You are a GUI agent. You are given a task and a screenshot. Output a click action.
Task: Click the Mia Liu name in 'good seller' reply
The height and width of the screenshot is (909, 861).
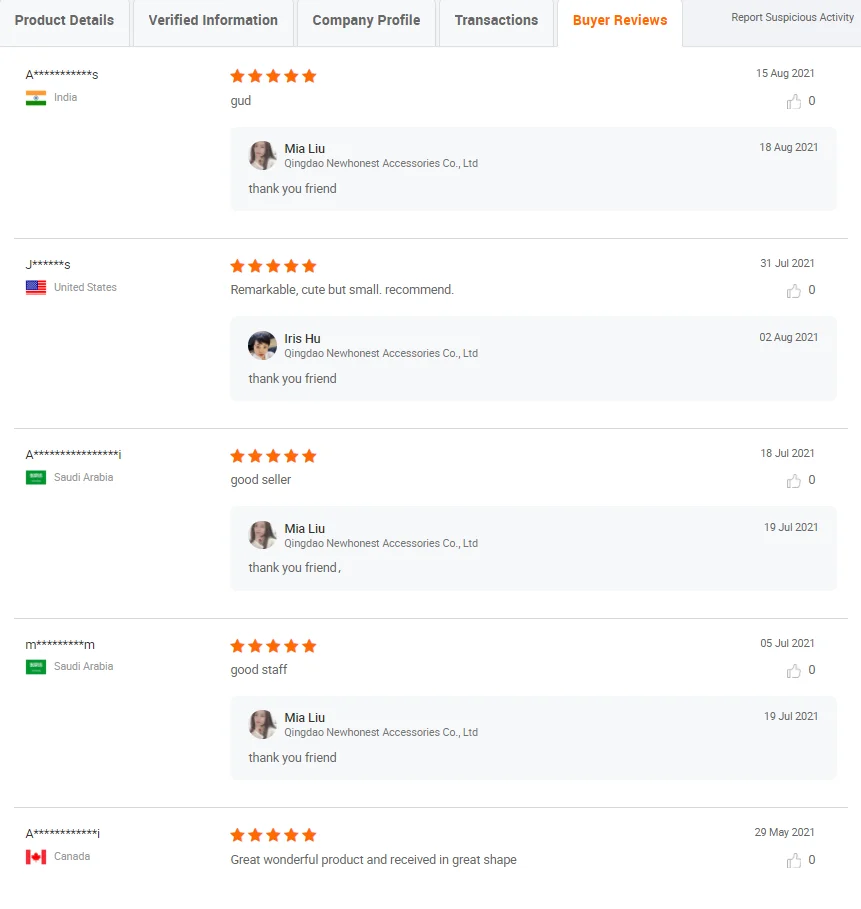pyautogui.click(x=304, y=528)
